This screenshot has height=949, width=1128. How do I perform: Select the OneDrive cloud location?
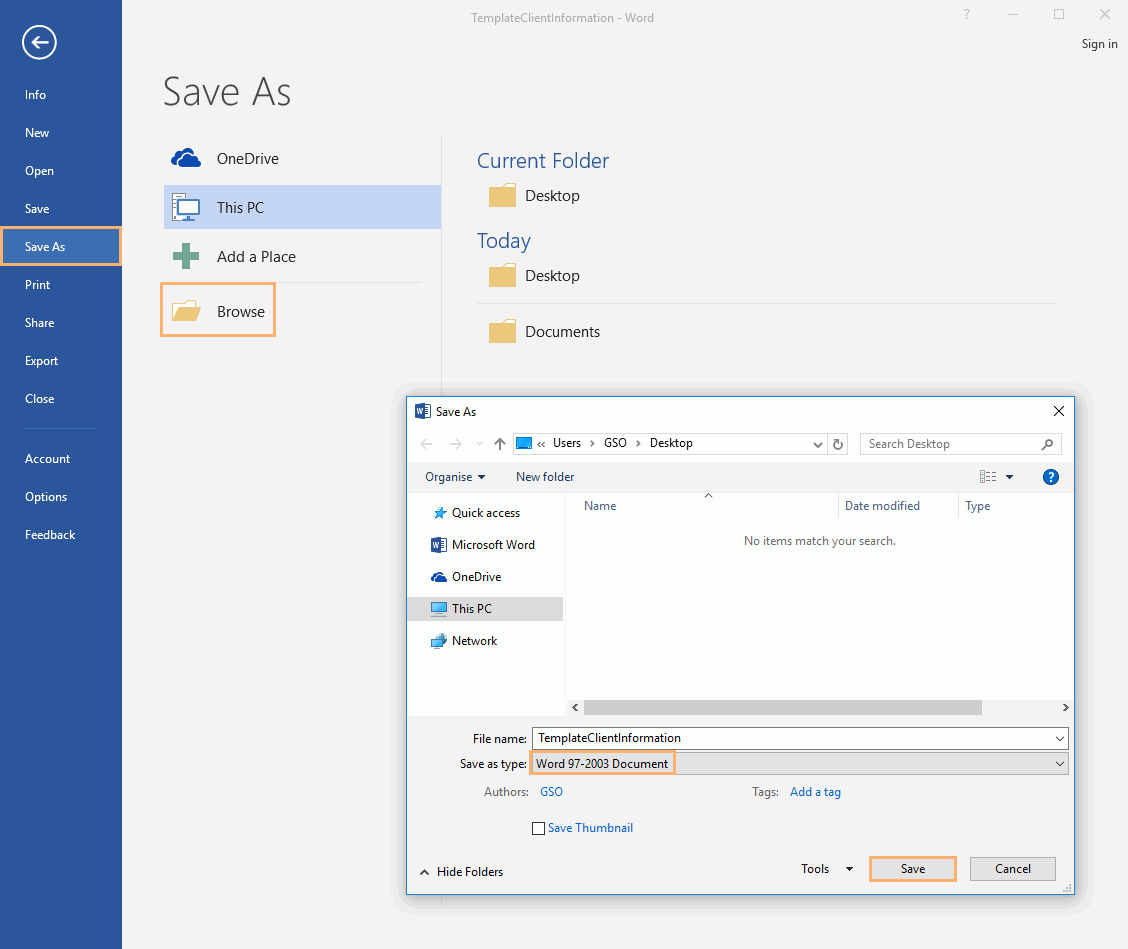coord(247,159)
